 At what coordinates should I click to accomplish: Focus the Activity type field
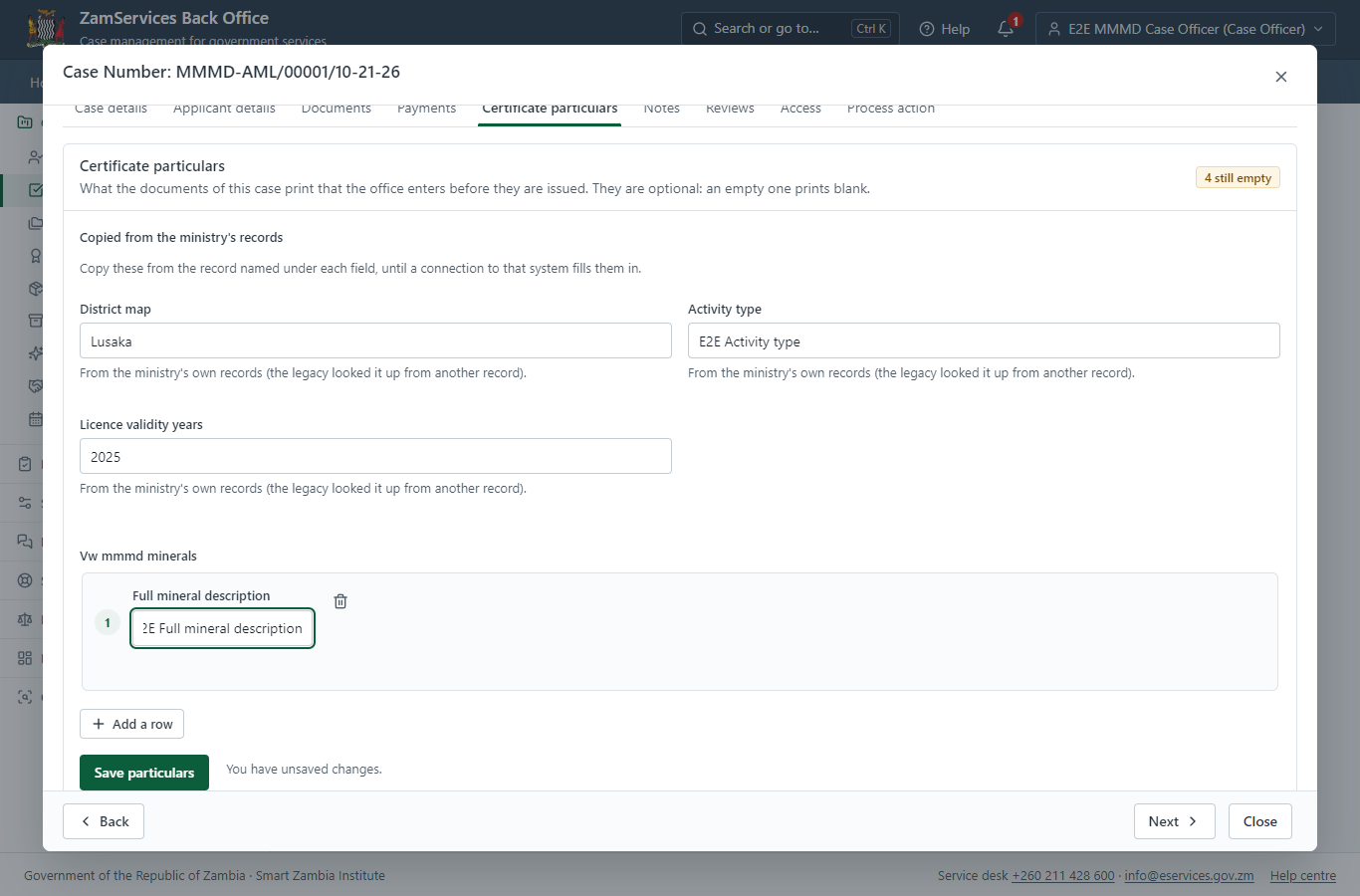984,340
